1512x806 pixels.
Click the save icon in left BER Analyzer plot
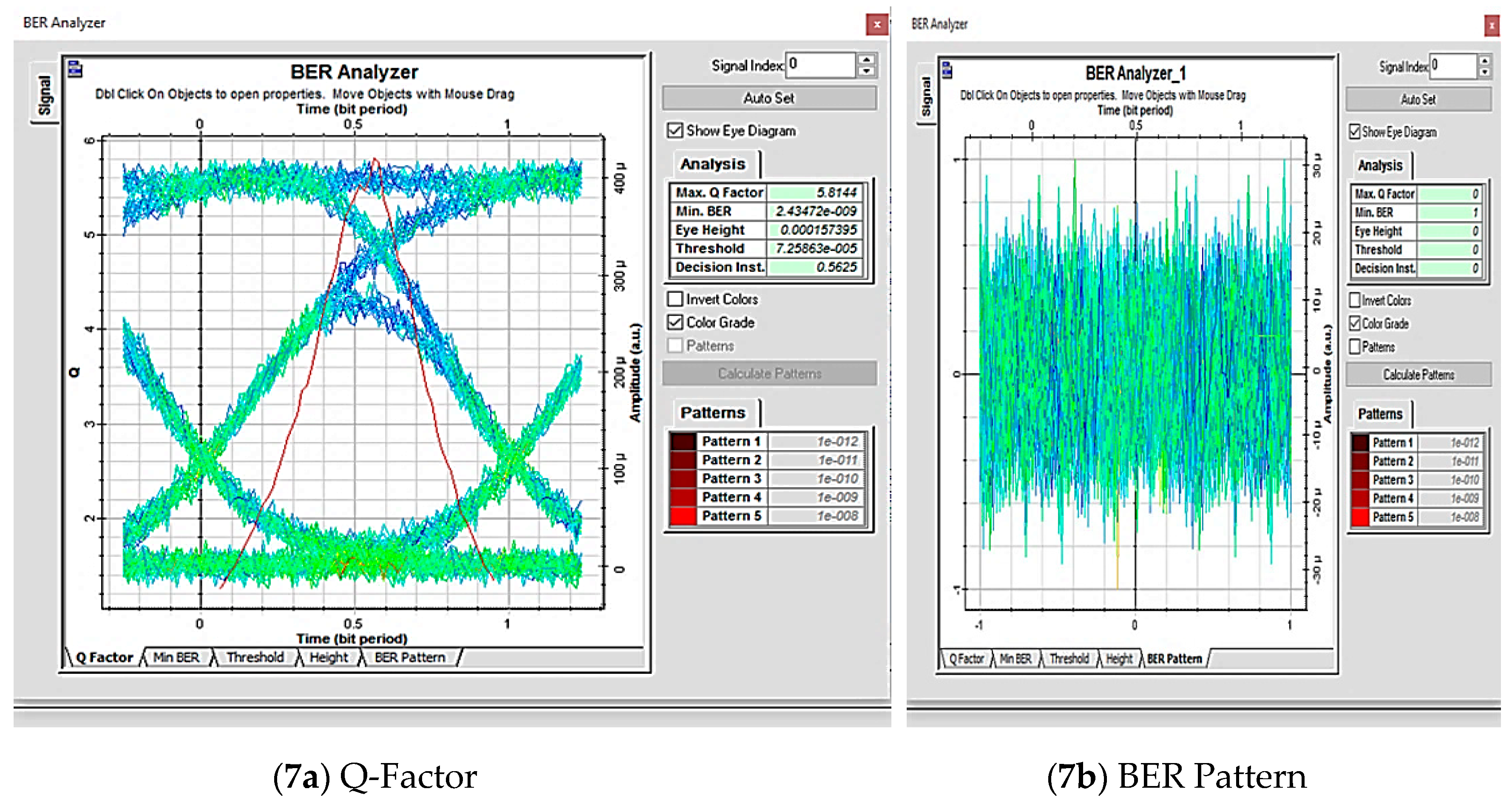point(74,69)
